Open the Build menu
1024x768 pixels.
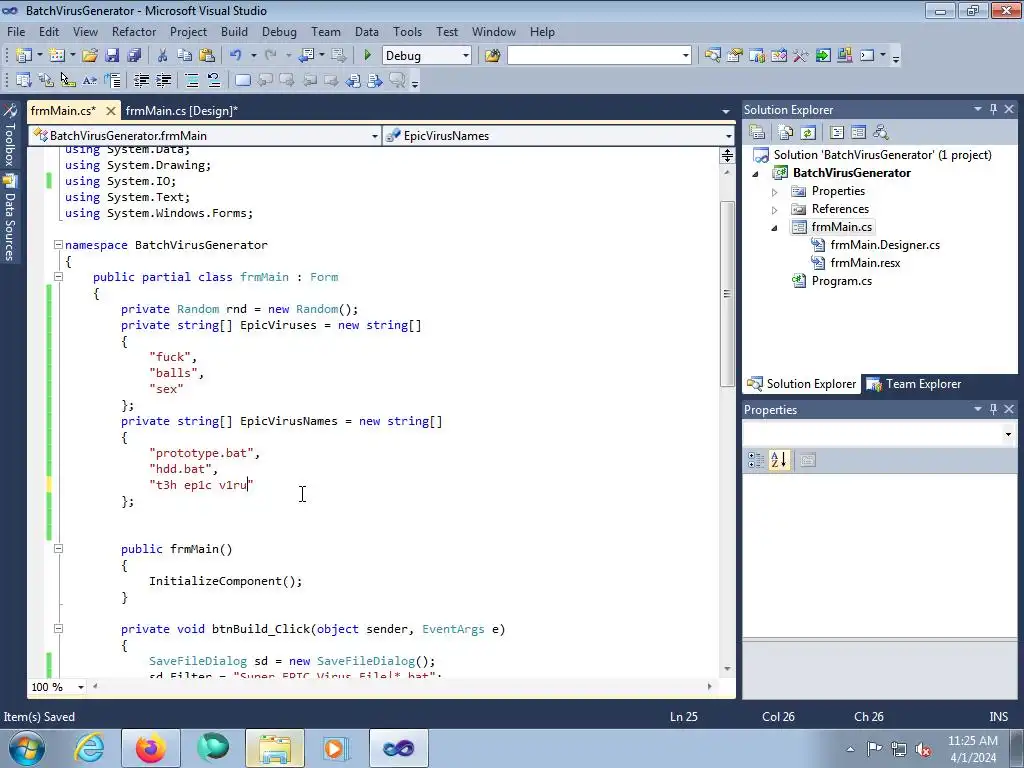234,31
